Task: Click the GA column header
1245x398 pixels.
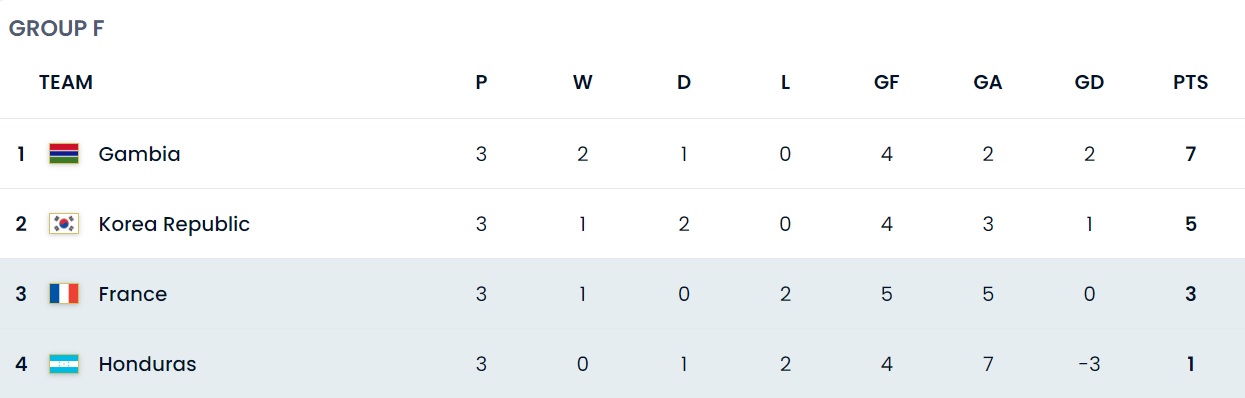Action: point(988,83)
